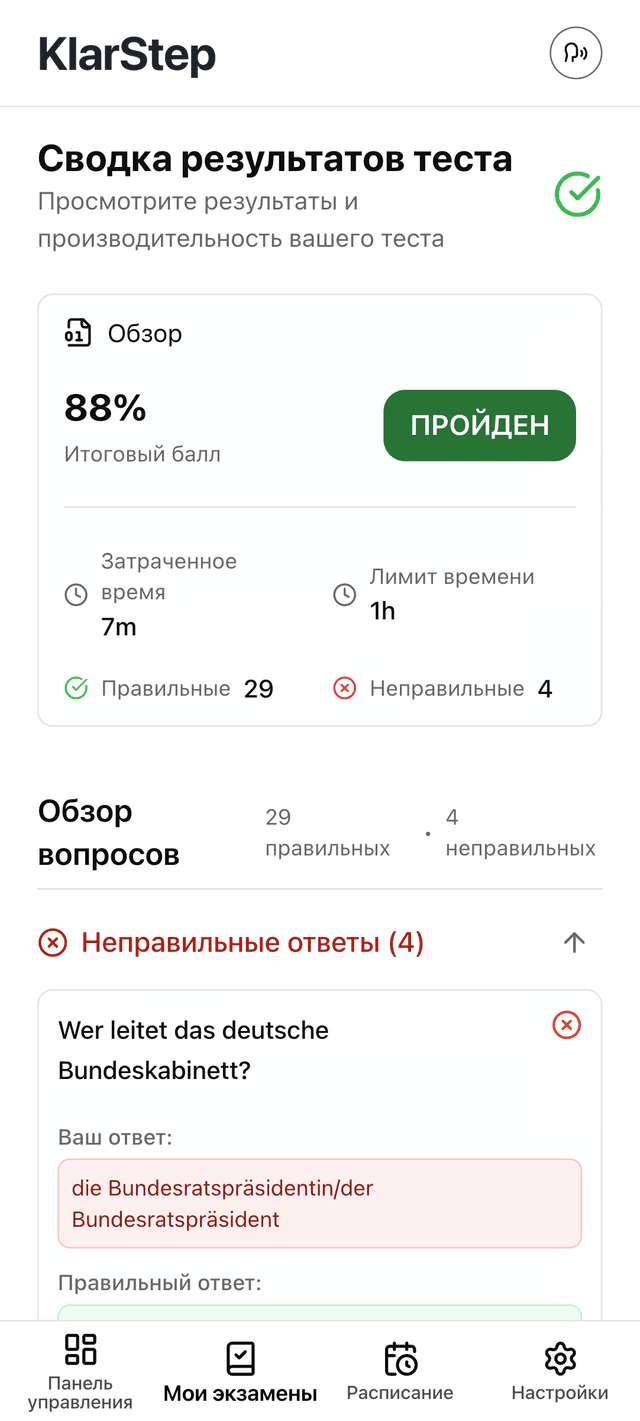
Task: Select the clock icon beside Затраченное время
Action: [x=77, y=593]
